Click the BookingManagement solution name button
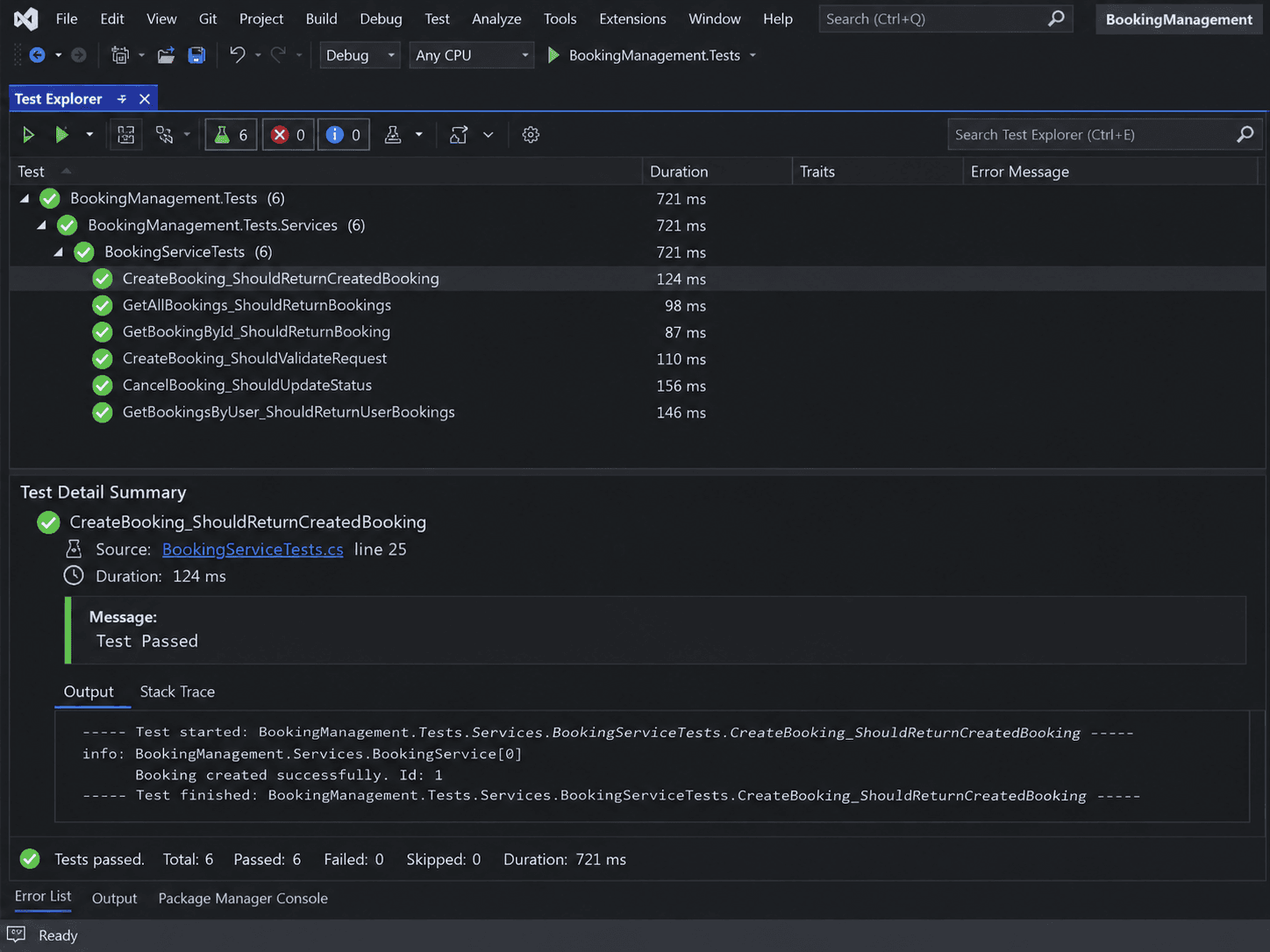1270x952 pixels. [x=1179, y=19]
